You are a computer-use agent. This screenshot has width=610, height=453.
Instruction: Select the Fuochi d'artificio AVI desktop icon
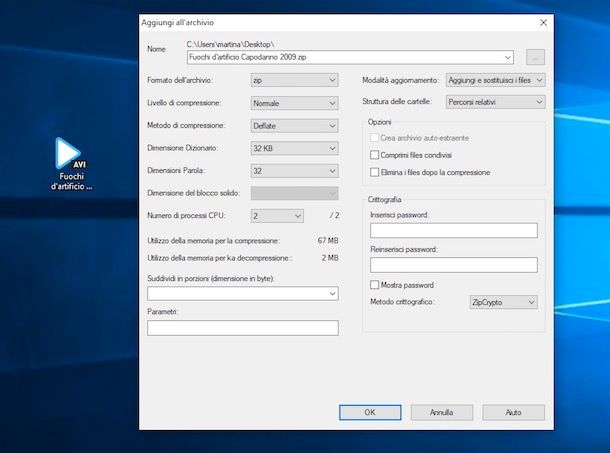tap(72, 164)
